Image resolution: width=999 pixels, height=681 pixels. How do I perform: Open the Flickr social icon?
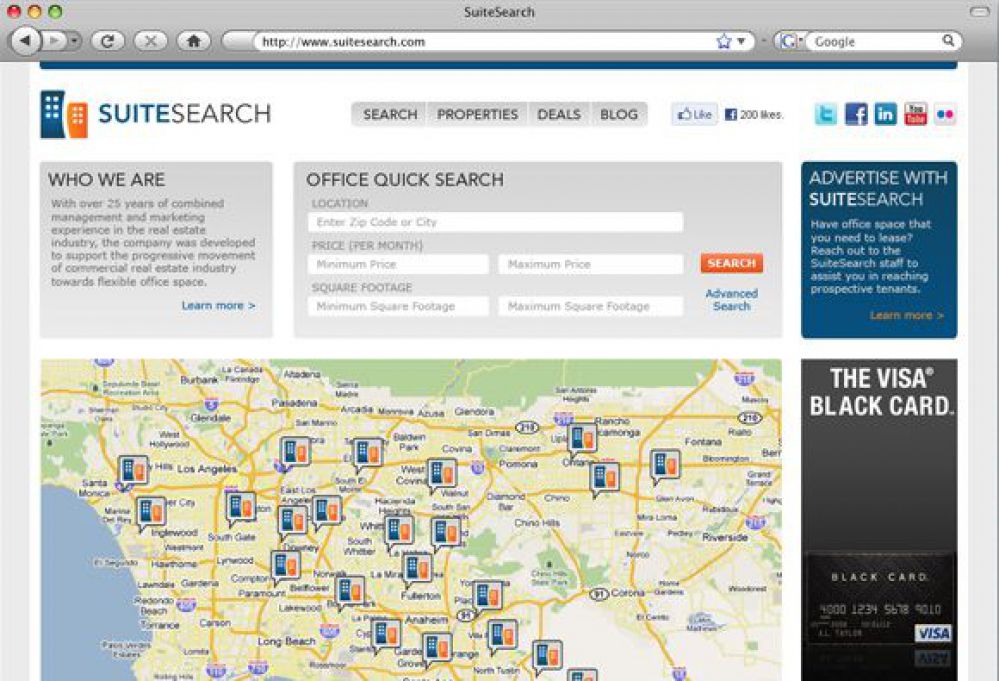(945, 115)
